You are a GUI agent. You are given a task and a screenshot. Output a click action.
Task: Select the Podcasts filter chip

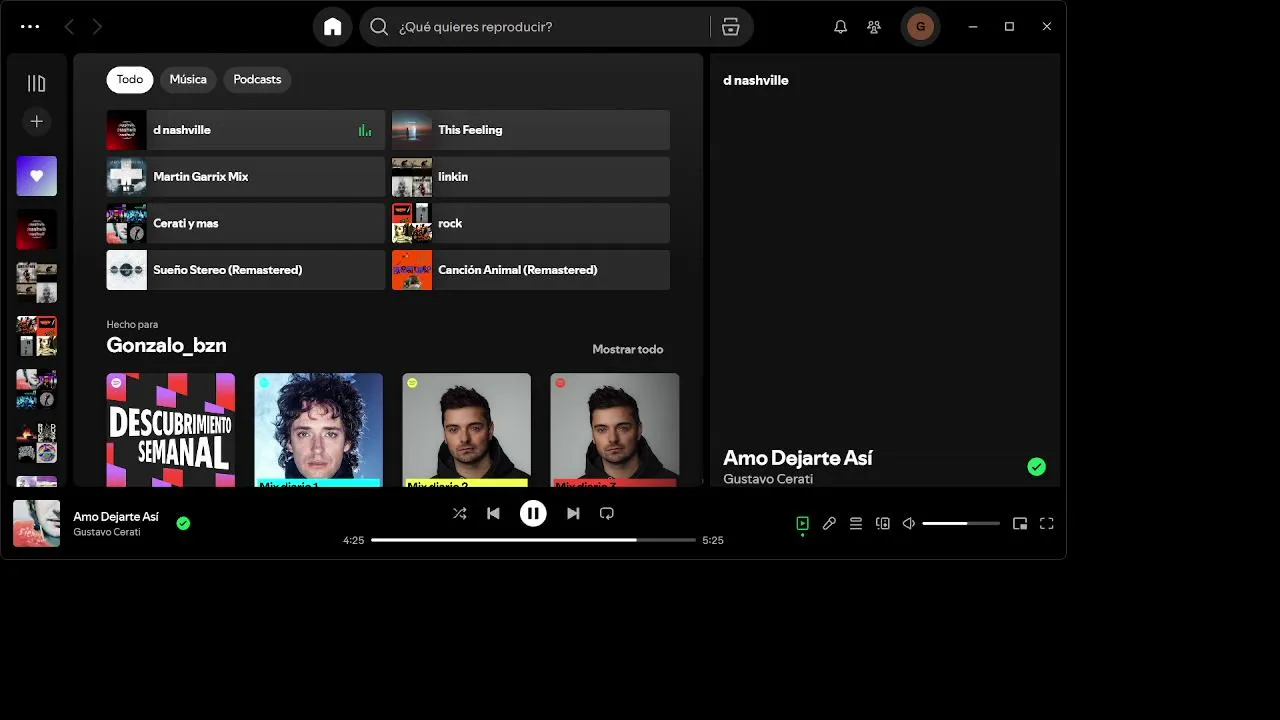pos(257,79)
